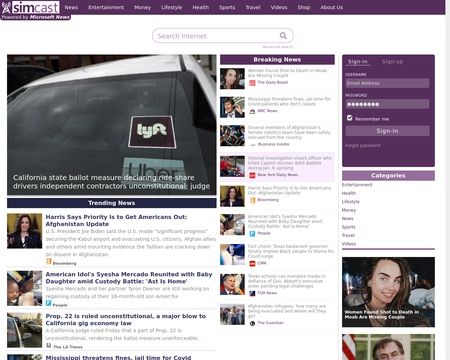Screen dimensions: 450x360
Task: Open the News menu
Action: click(x=71, y=7)
